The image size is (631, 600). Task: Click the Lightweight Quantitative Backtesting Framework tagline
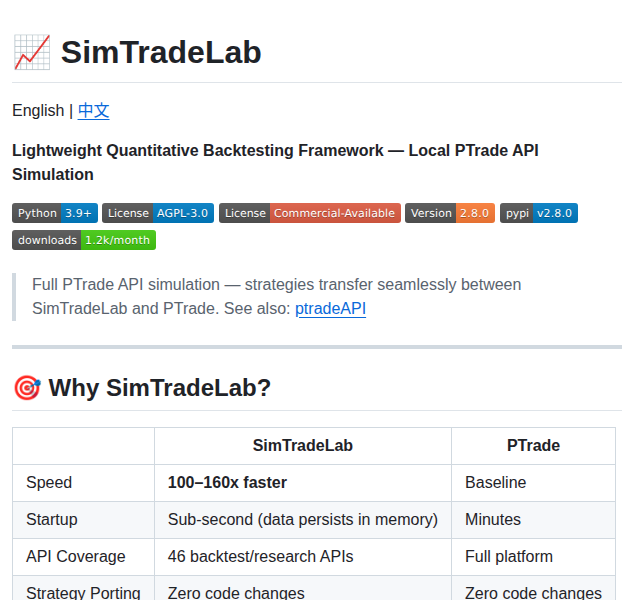click(275, 162)
